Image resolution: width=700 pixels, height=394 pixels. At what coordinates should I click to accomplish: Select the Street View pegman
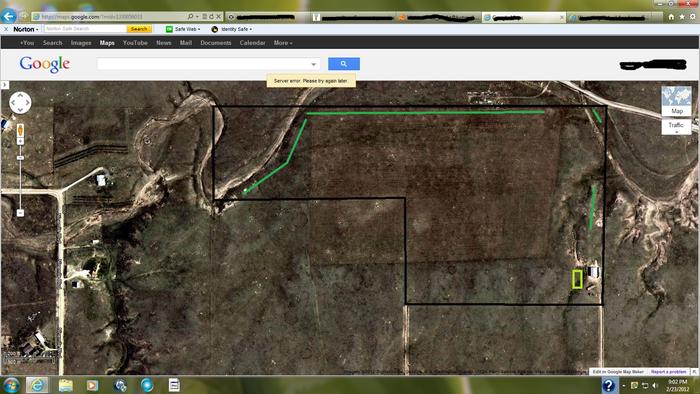20,130
